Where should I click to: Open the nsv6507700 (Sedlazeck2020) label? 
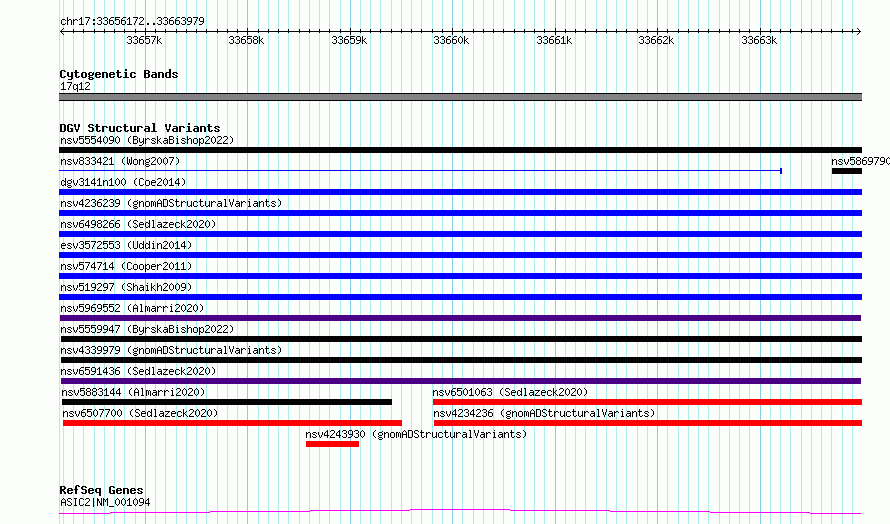140,413
